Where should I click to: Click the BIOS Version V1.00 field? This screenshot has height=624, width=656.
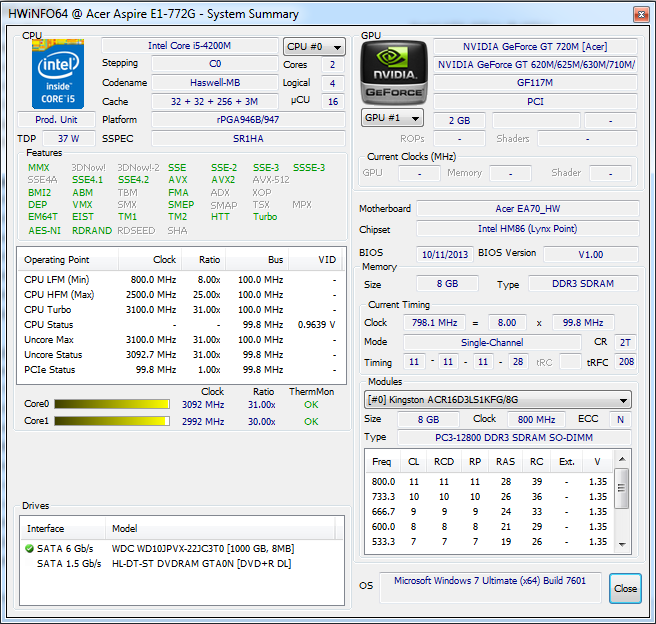[591, 254]
